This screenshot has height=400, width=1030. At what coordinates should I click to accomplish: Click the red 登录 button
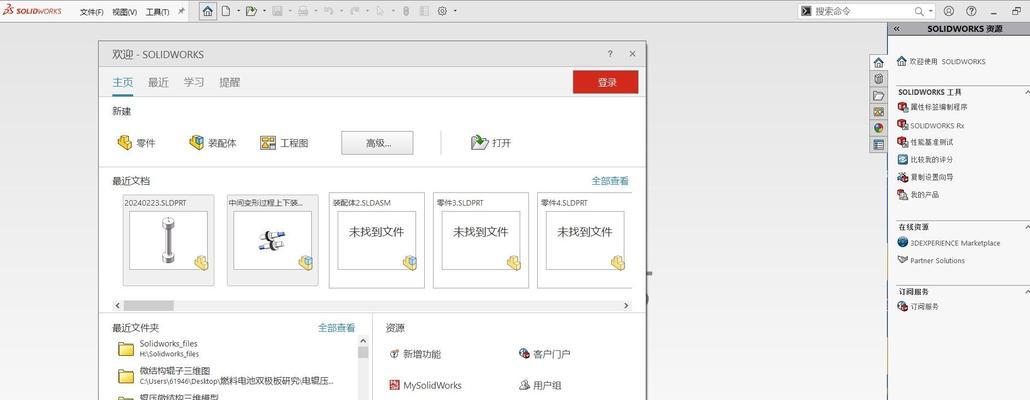(606, 82)
